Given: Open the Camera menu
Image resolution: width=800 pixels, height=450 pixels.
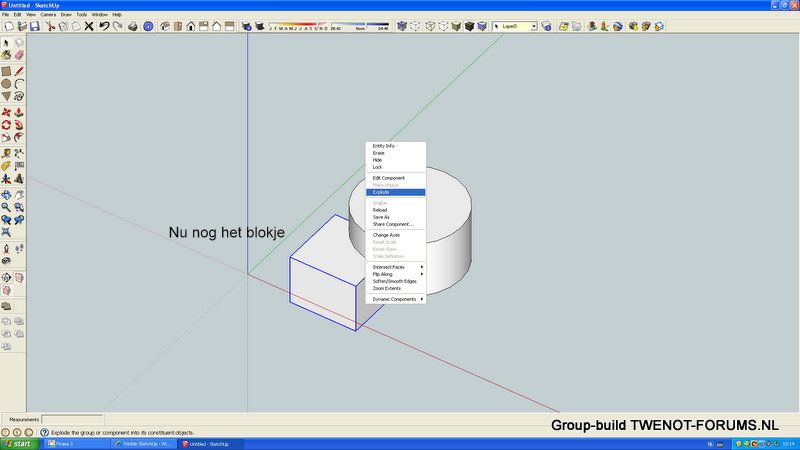Looking at the screenshot, I should pyautogui.click(x=48, y=15).
